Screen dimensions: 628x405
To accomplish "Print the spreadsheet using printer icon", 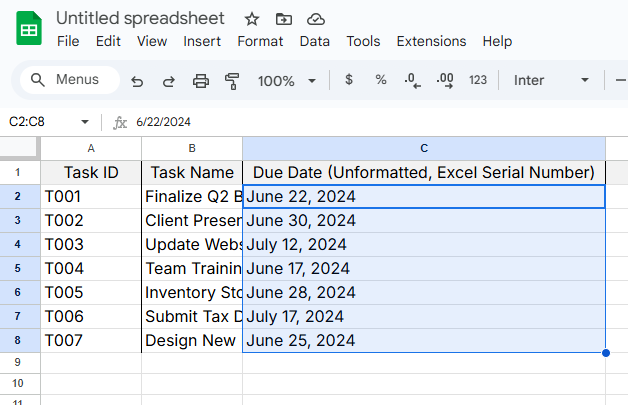I will (200, 81).
